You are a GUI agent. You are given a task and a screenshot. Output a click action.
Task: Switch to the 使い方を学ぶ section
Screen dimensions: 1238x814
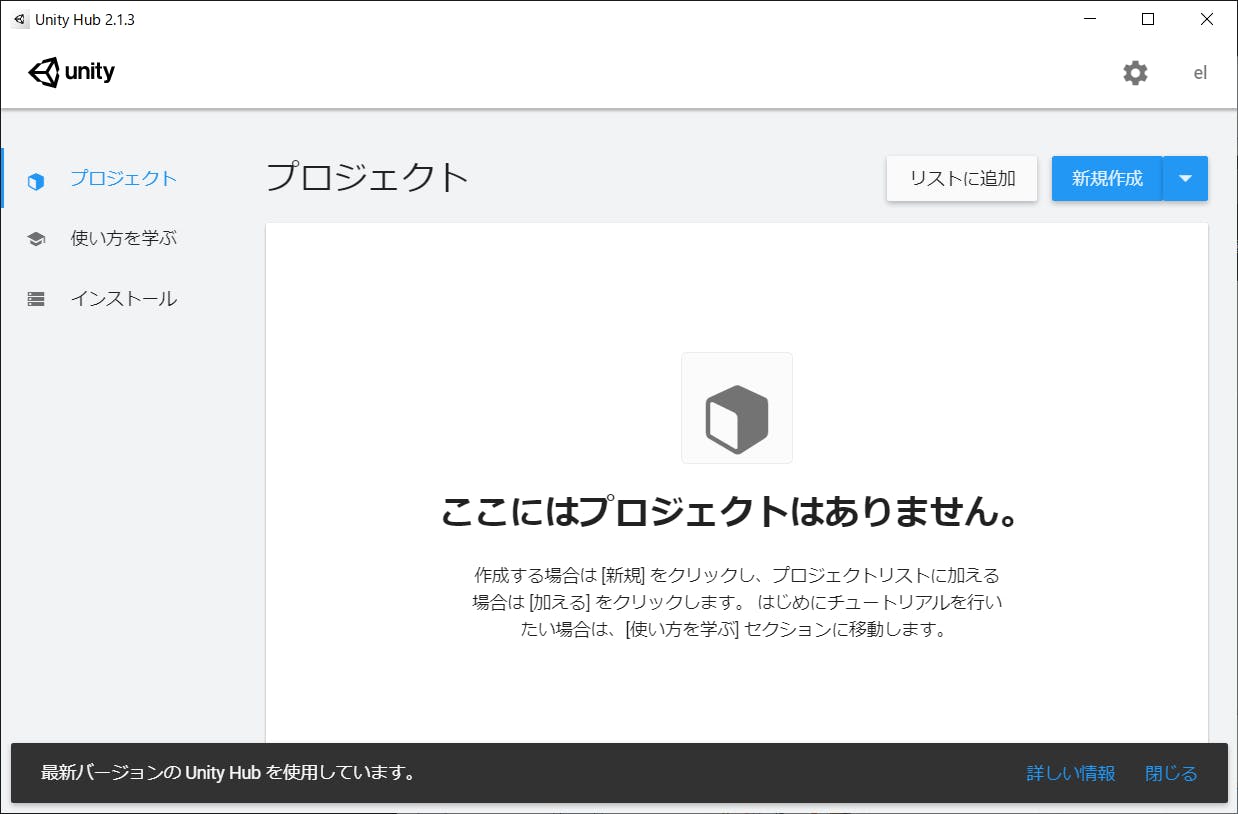(124, 238)
